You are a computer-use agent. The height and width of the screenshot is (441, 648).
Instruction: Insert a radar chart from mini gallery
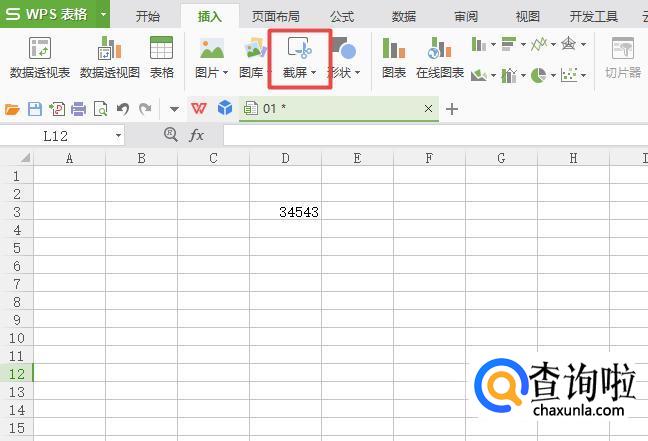(569, 43)
